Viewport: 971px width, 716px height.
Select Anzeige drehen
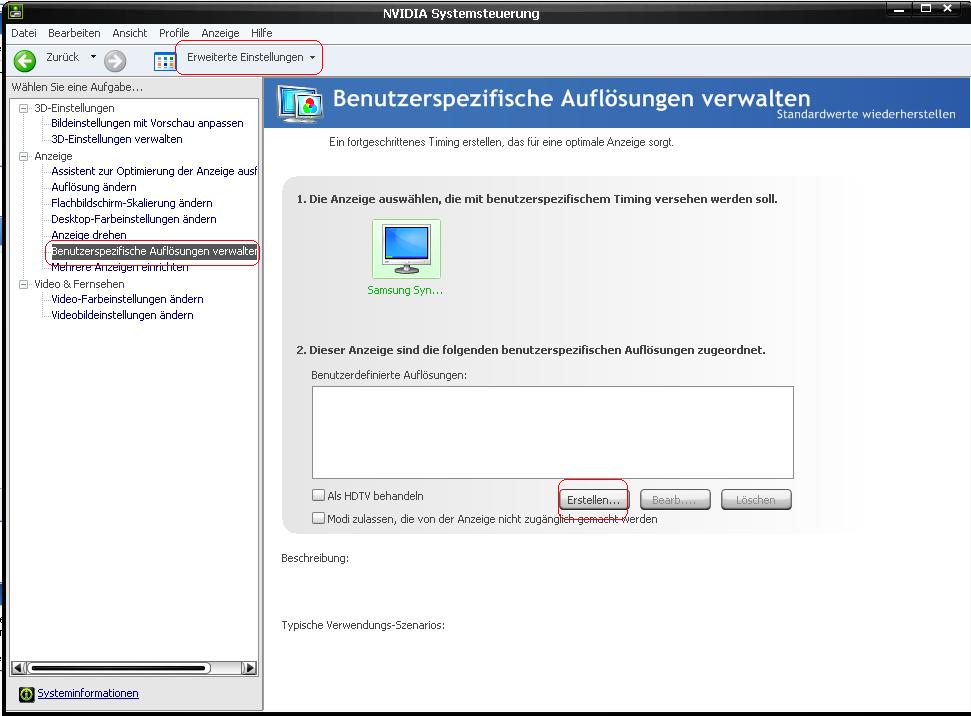(89, 235)
